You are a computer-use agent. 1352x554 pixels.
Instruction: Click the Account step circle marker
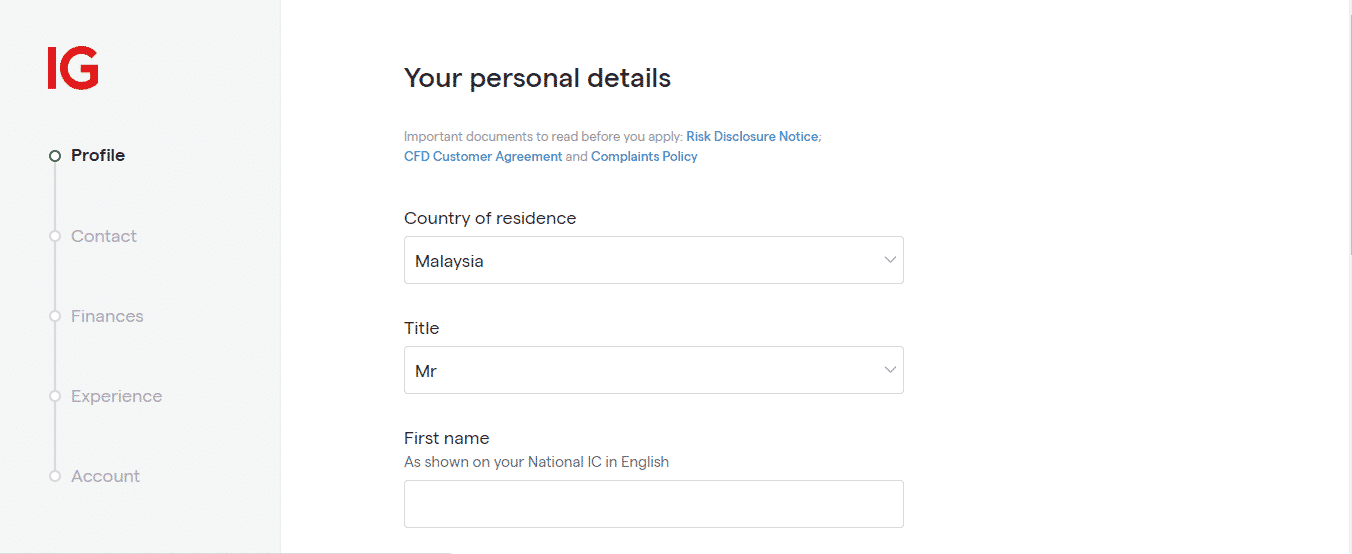point(55,476)
